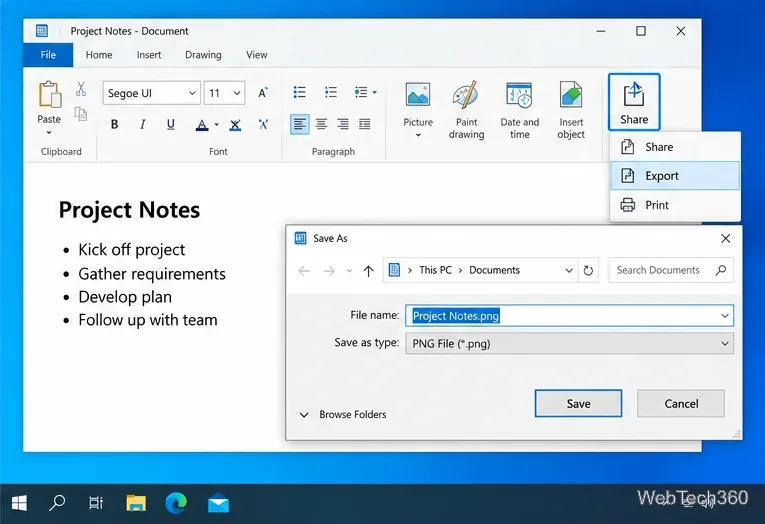Select Print in the dropdown menu

675,205
